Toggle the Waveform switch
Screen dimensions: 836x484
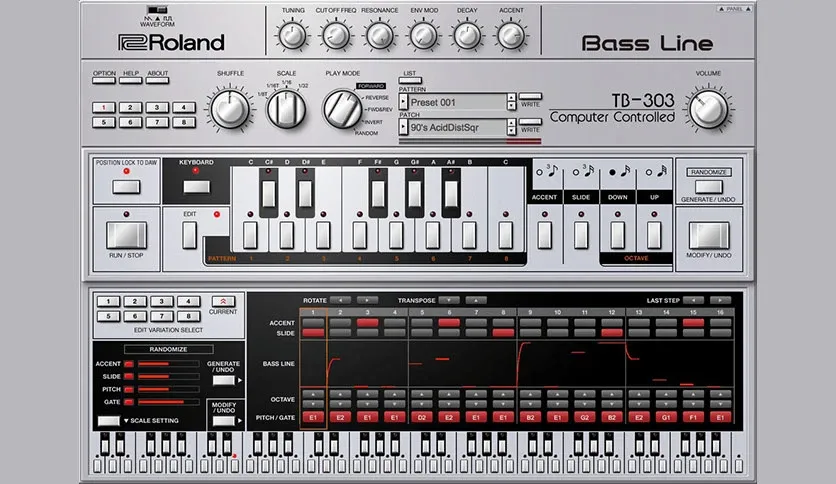[x=157, y=10]
